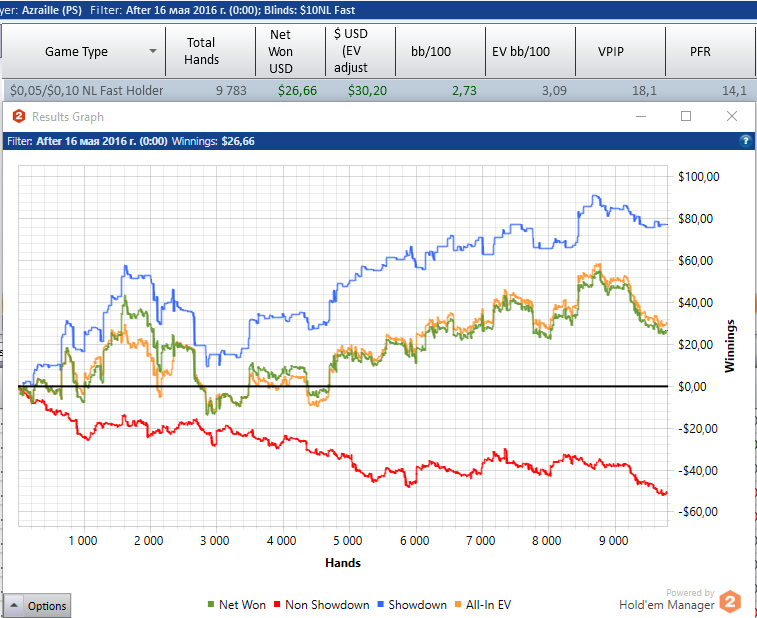Expand the Options arrow at bottom left

click(x=14, y=605)
